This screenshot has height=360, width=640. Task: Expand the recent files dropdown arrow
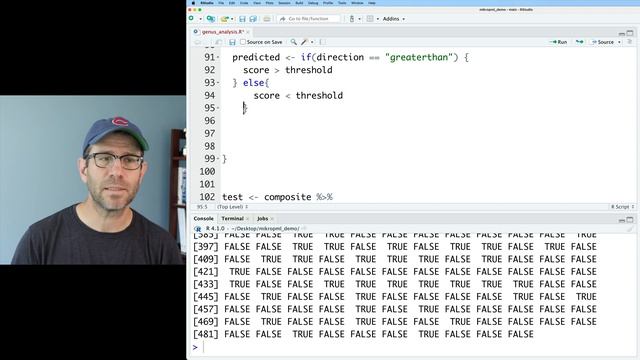232,19
